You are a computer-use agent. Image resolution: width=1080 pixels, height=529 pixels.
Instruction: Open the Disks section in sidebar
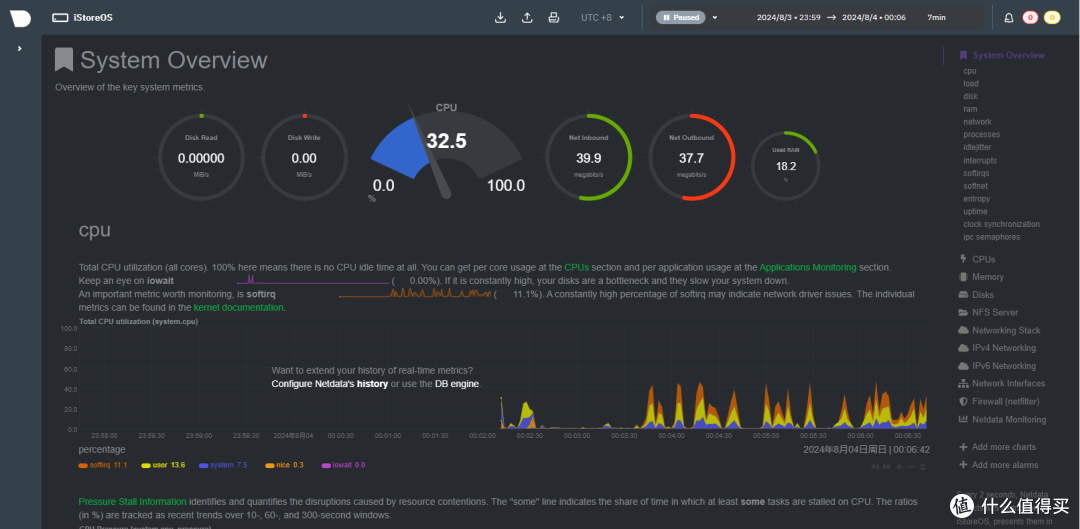(x=976, y=295)
